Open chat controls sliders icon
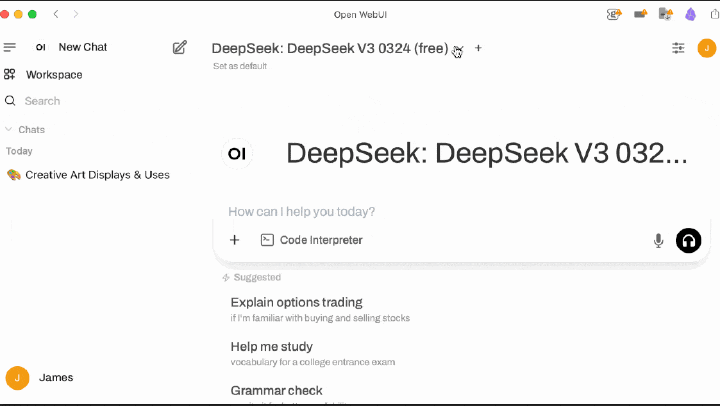 coord(679,47)
